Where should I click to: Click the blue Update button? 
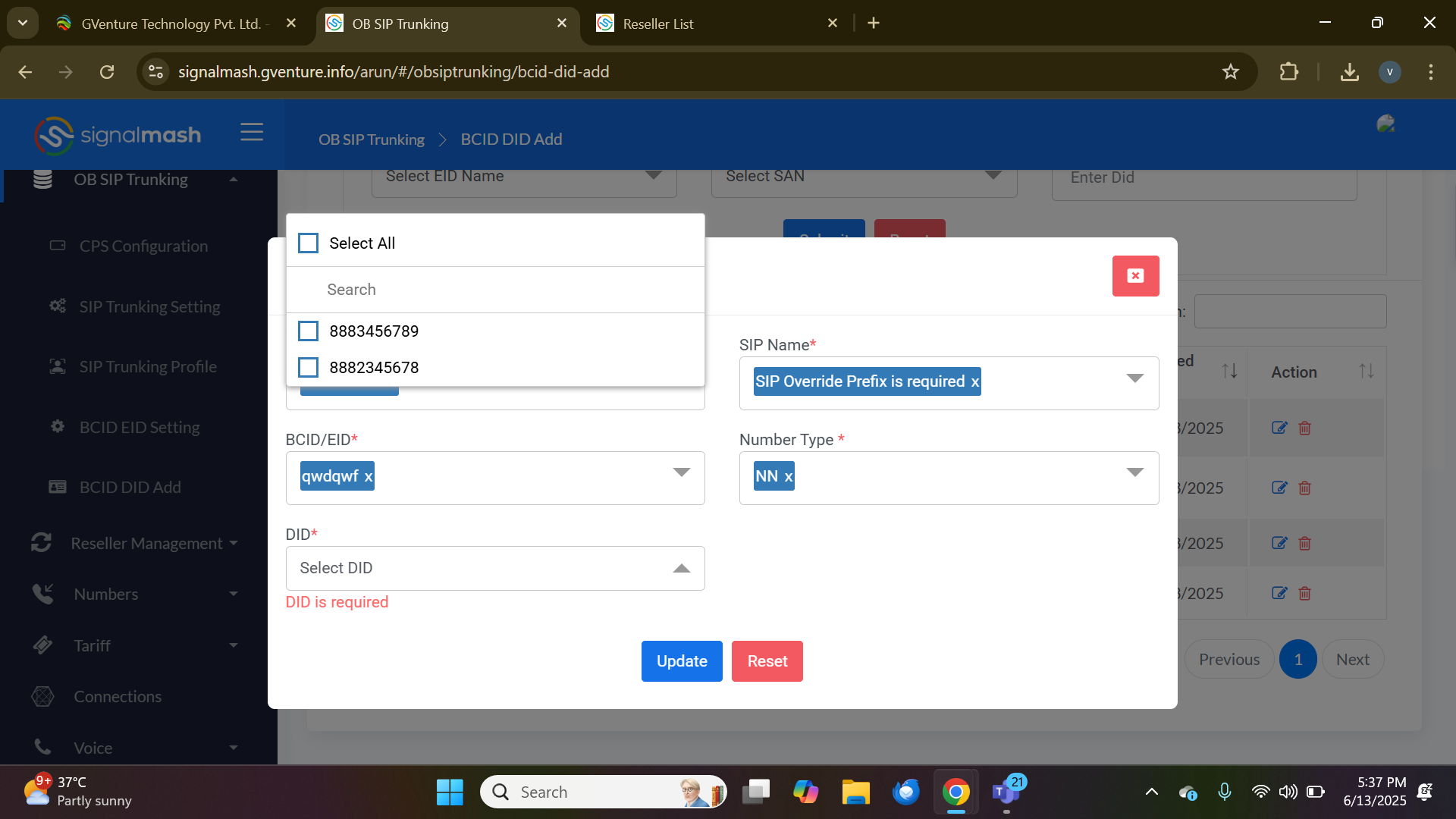pos(681,661)
